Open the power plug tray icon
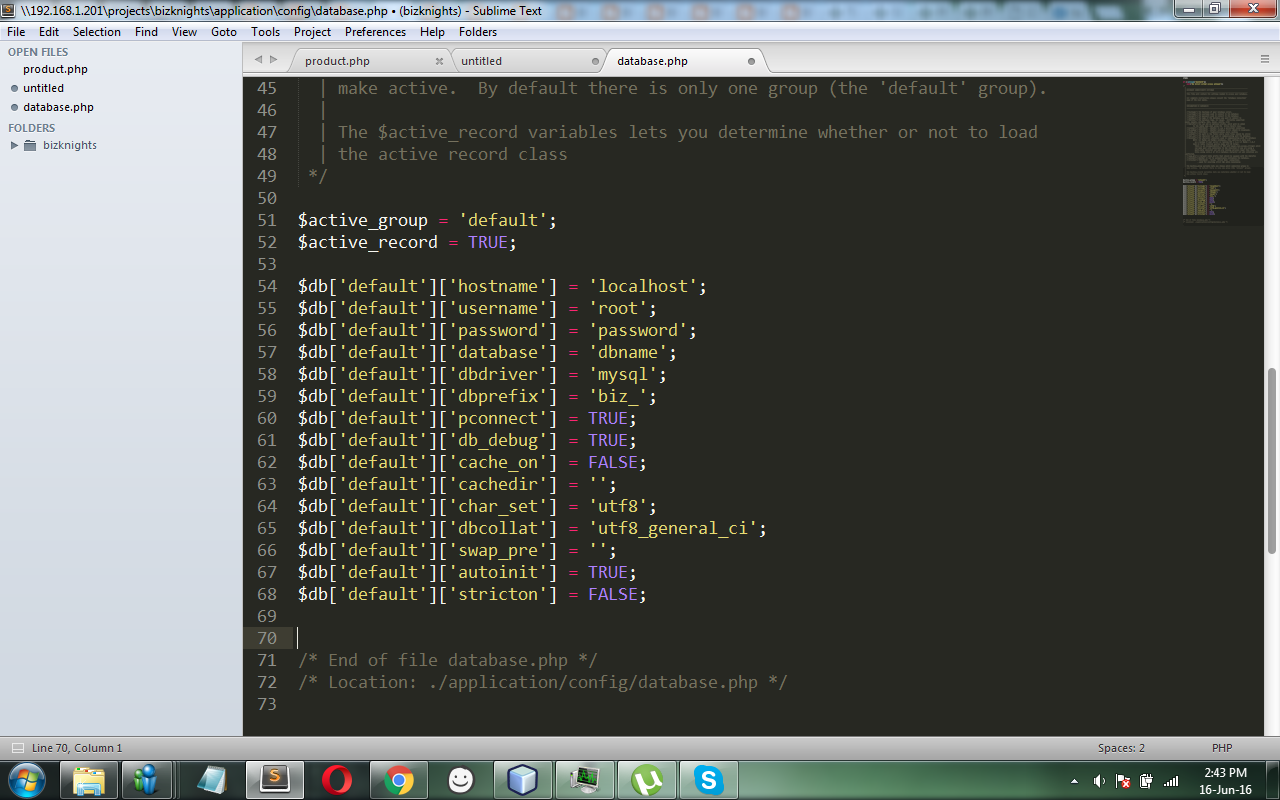Viewport: 1280px width, 800px height. point(1146,780)
